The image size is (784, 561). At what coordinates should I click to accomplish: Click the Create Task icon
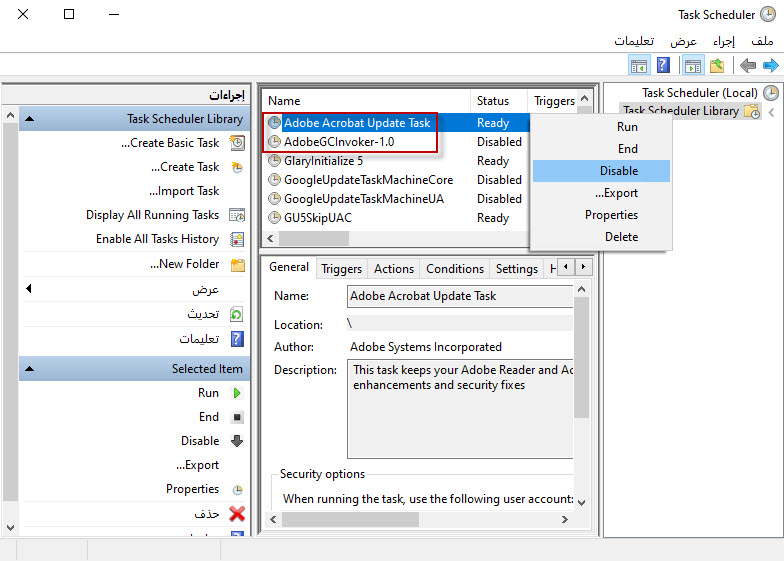[x=237, y=167]
